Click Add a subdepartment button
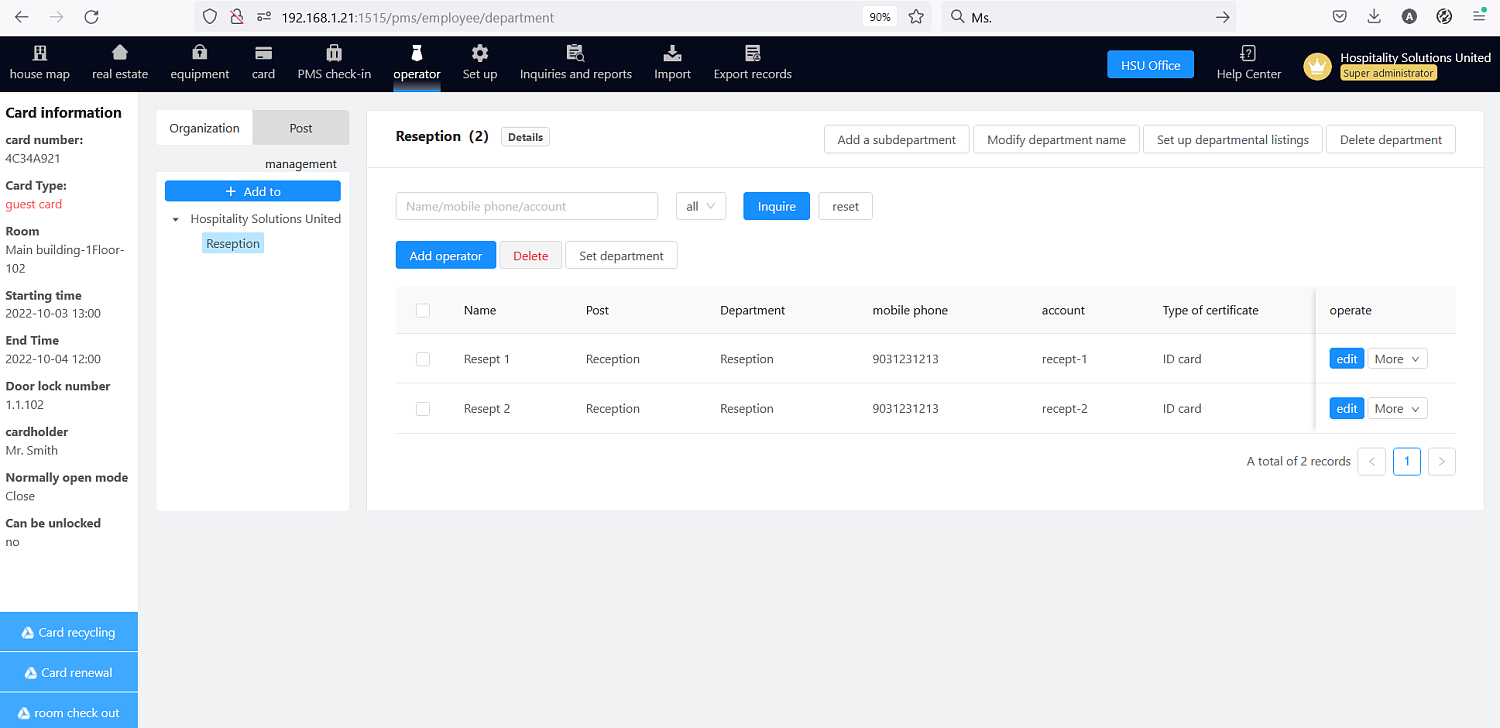Screen dimensions: 1500x728 (897, 139)
